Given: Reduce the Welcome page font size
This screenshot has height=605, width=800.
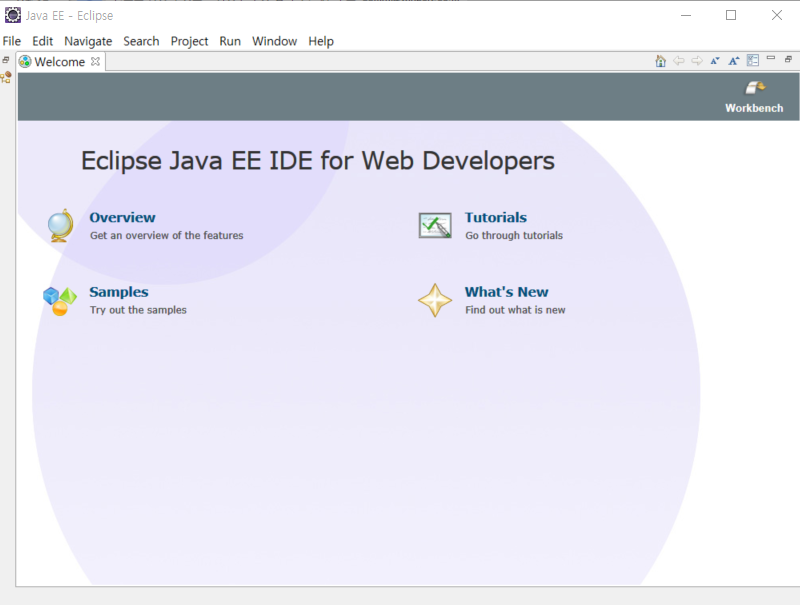Looking at the screenshot, I should (x=715, y=60).
